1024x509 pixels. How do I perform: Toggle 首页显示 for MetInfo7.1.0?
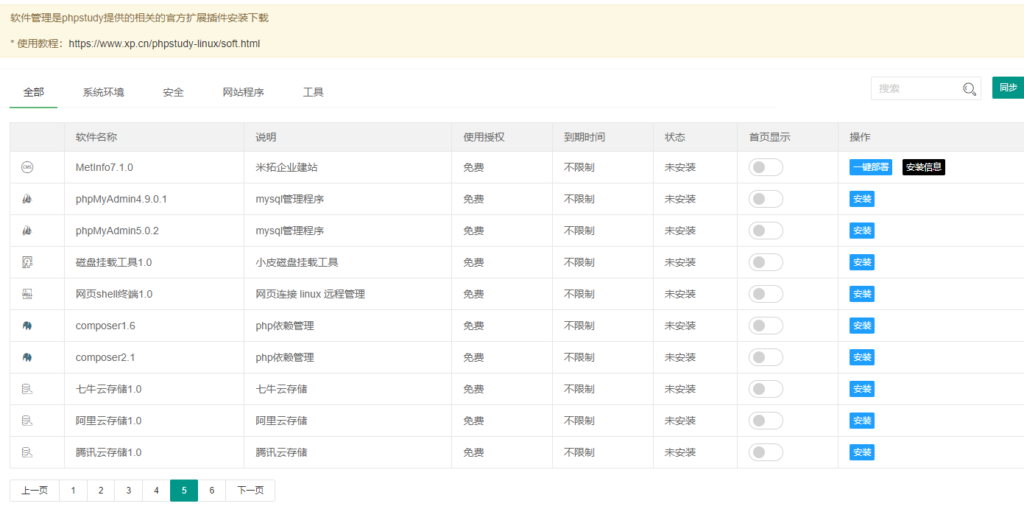pos(765,167)
